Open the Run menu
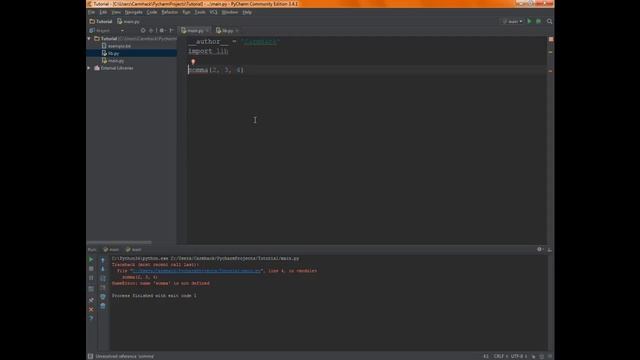 tap(186, 12)
